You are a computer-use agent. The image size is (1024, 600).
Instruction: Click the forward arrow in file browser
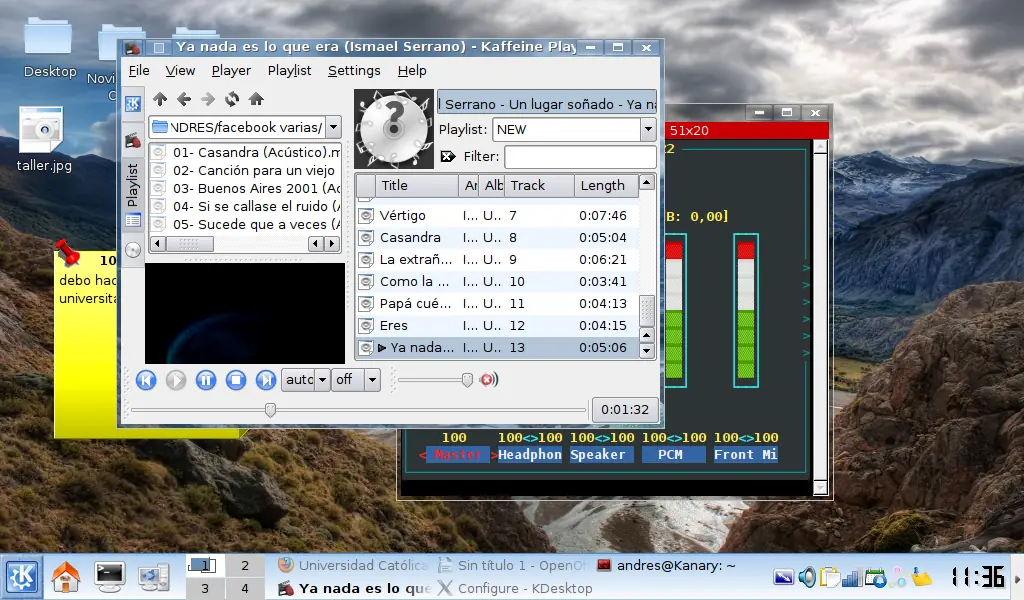pyautogui.click(x=208, y=99)
